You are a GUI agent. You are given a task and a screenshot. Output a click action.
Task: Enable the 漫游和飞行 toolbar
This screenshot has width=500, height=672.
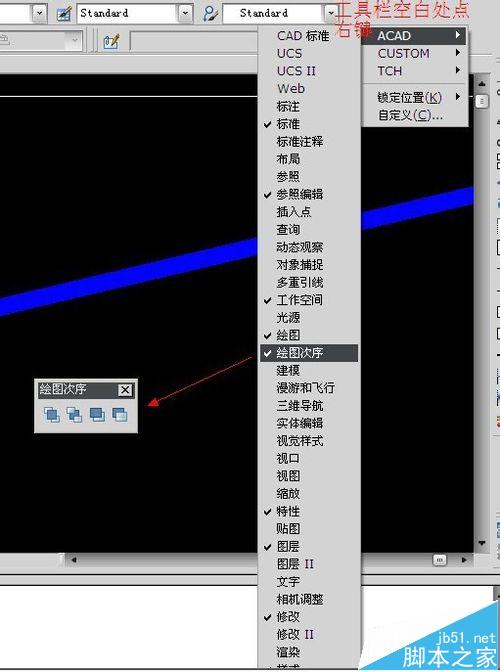pos(309,388)
